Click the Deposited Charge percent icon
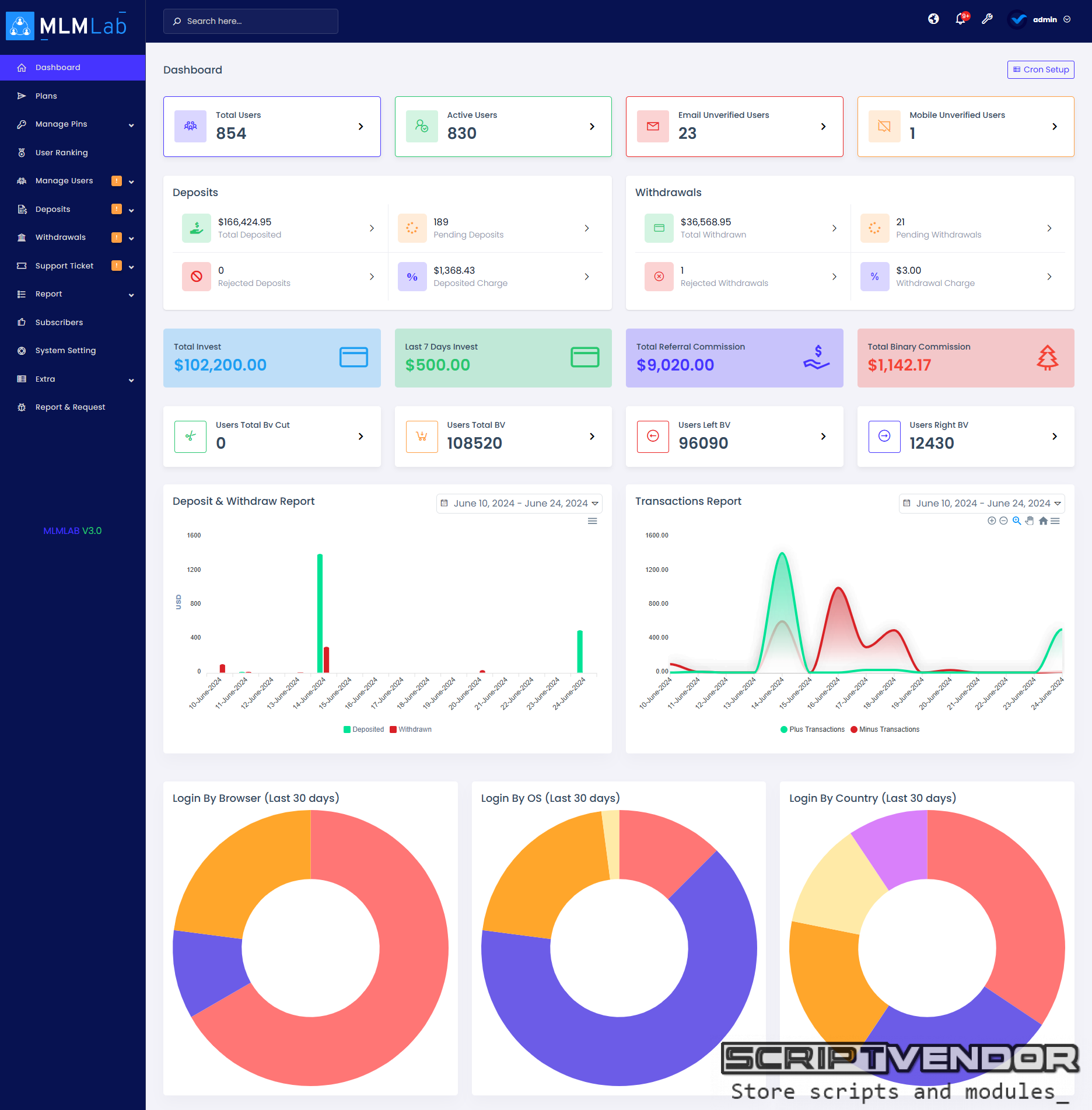Image resolution: width=1092 pixels, height=1110 pixels. click(x=412, y=277)
